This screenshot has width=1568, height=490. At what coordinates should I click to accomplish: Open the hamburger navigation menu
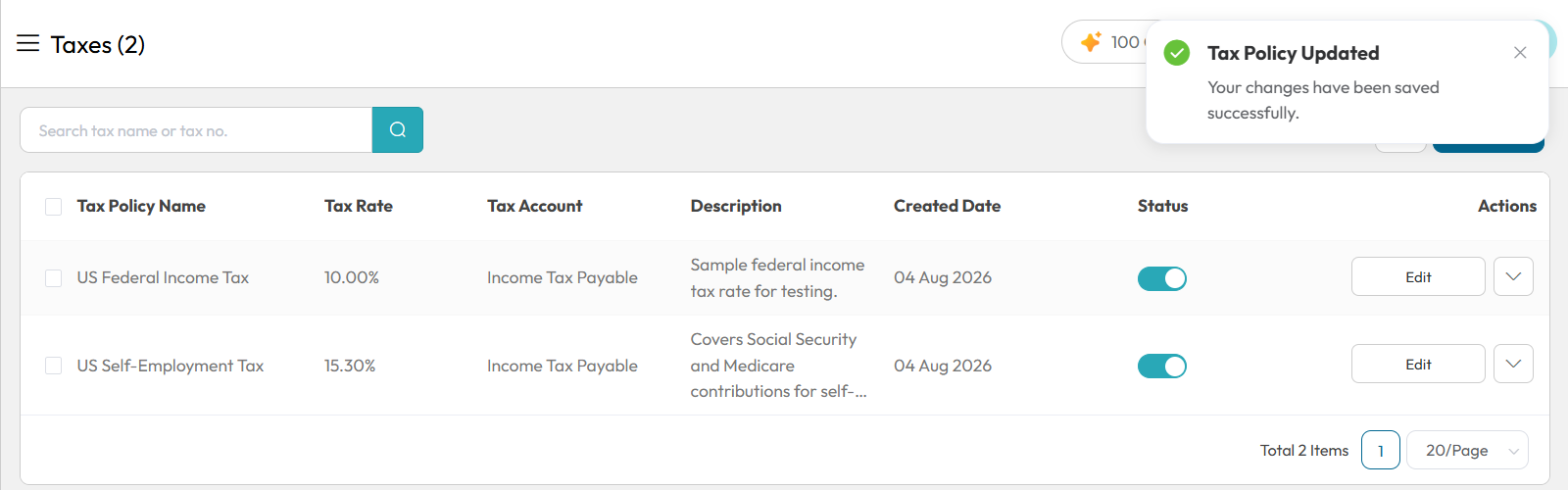point(28,43)
